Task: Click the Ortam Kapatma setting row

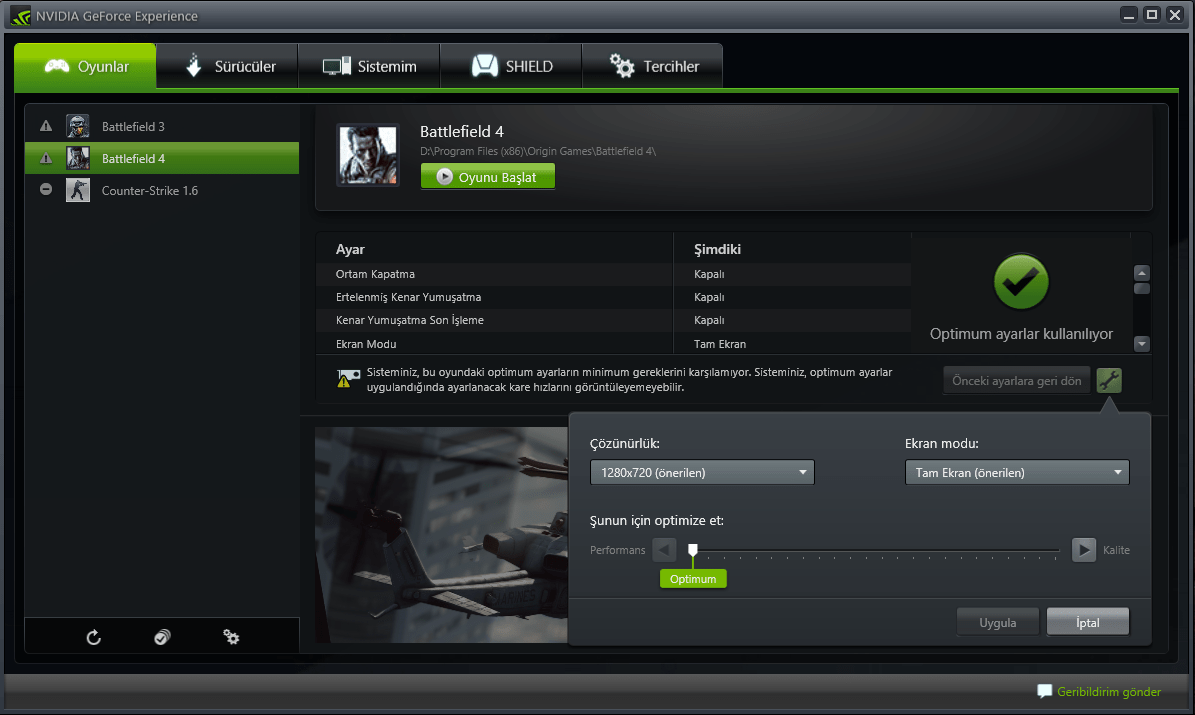Action: coord(614,274)
